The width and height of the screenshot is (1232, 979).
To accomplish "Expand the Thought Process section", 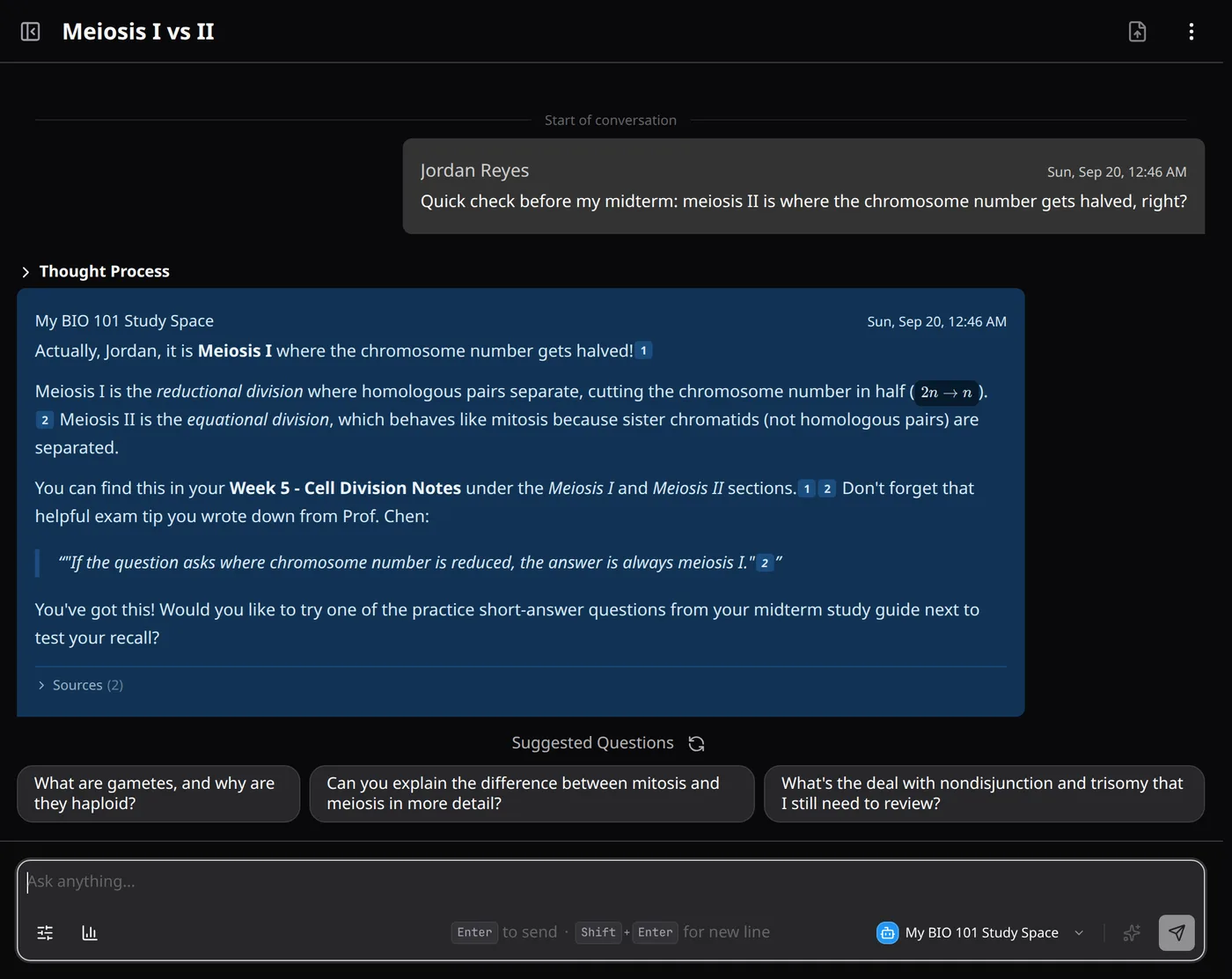I will (96, 271).
